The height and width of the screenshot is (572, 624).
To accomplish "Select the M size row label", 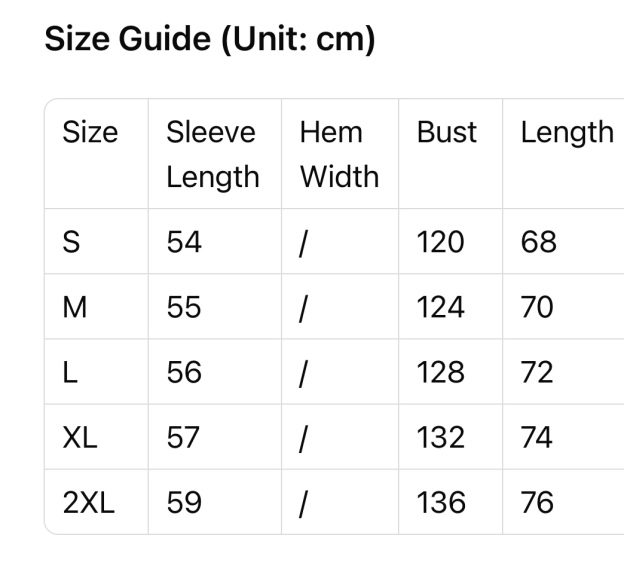I will pyautogui.click(x=75, y=307).
